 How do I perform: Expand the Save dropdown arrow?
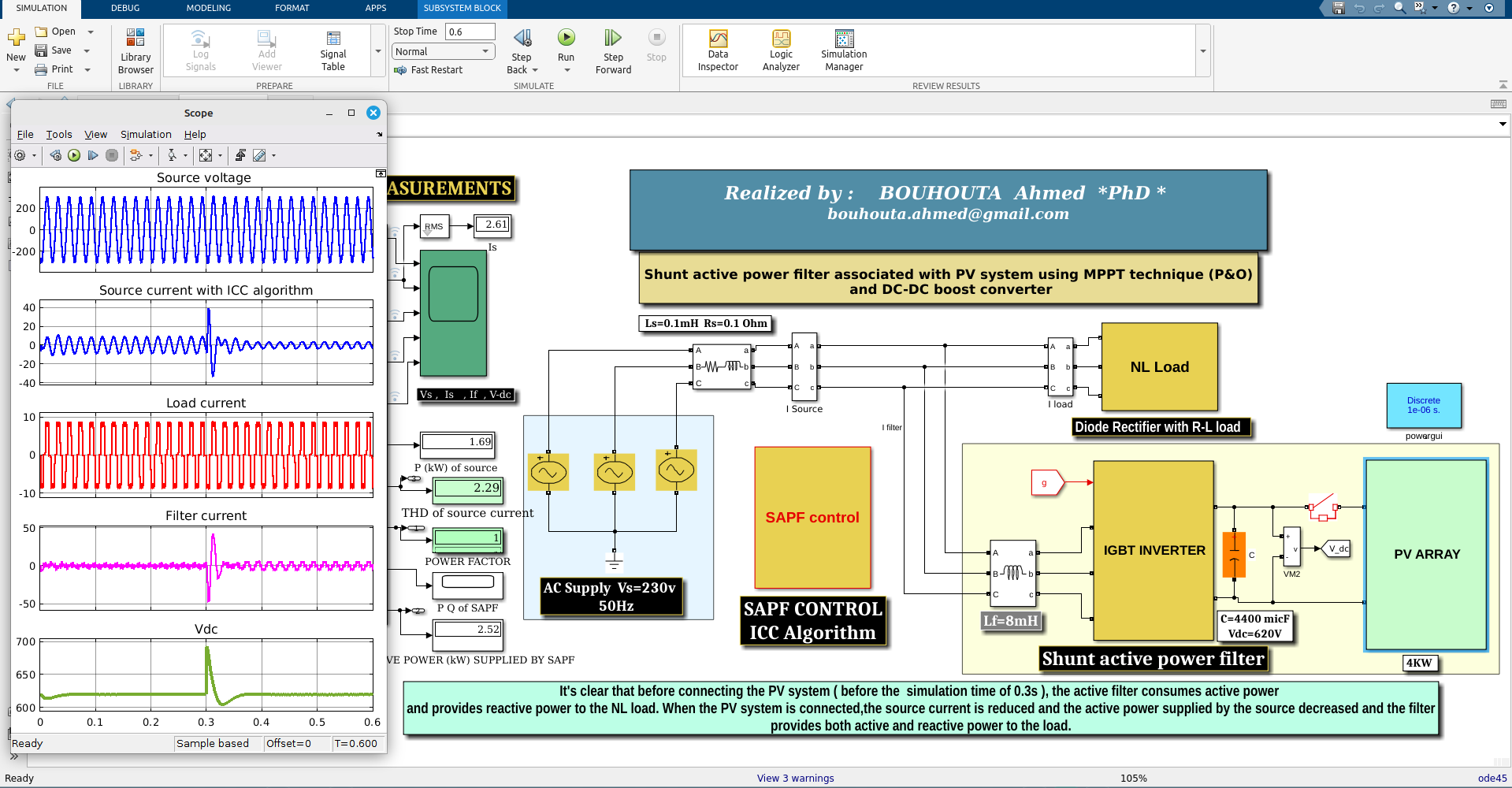pyautogui.click(x=87, y=50)
